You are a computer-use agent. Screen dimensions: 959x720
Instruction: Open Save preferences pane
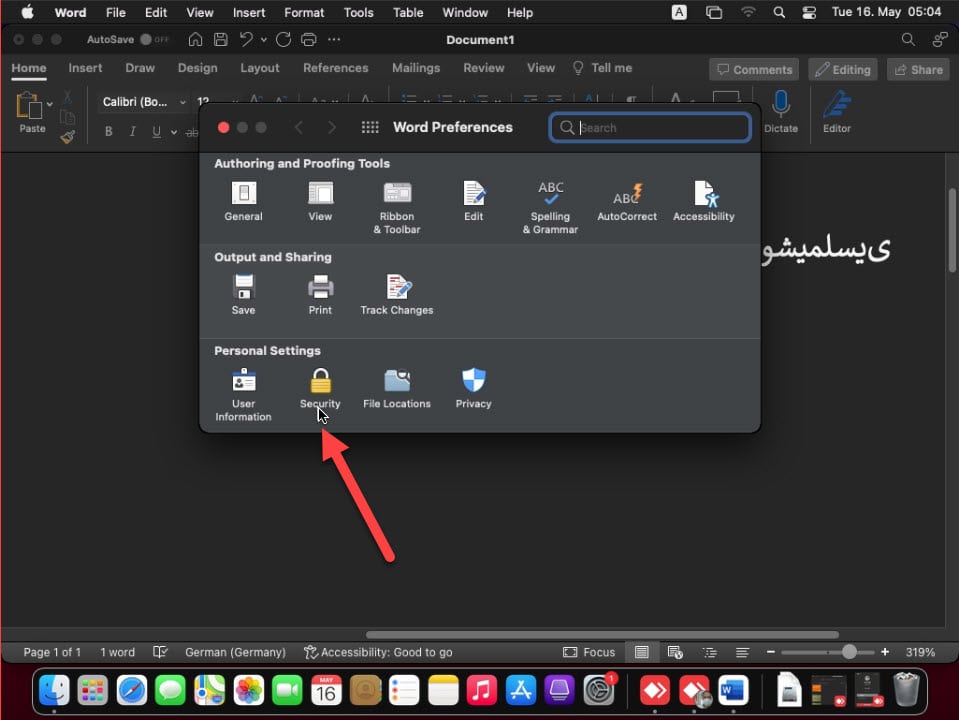243,294
